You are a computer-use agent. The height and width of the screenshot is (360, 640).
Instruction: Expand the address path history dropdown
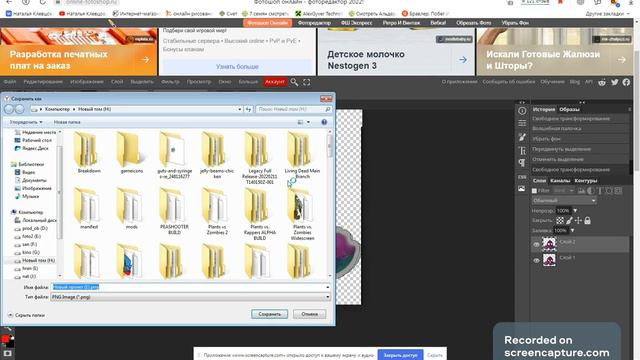click(240, 109)
